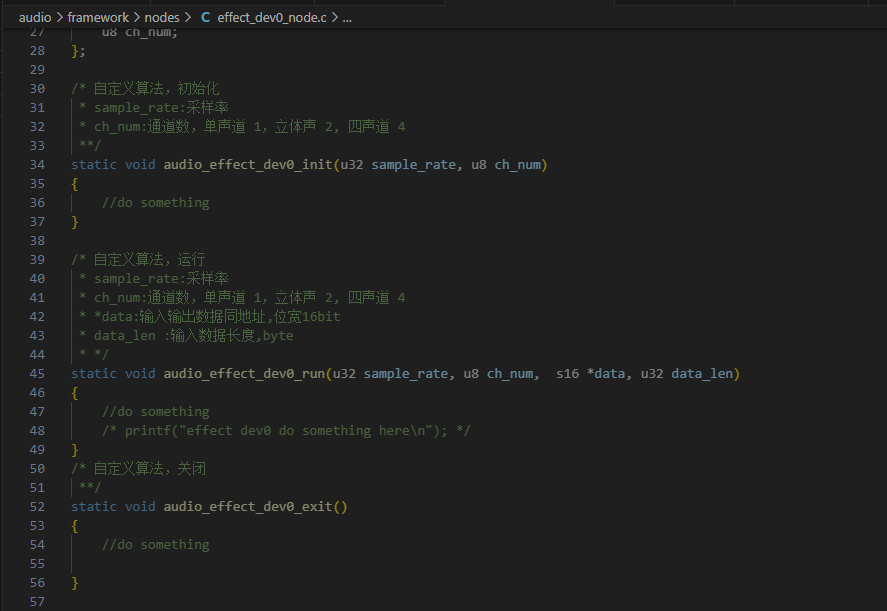This screenshot has height=611, width=887.
Task: Click the "位宽16bit" comment on line 42
Action: coord(307,316)
